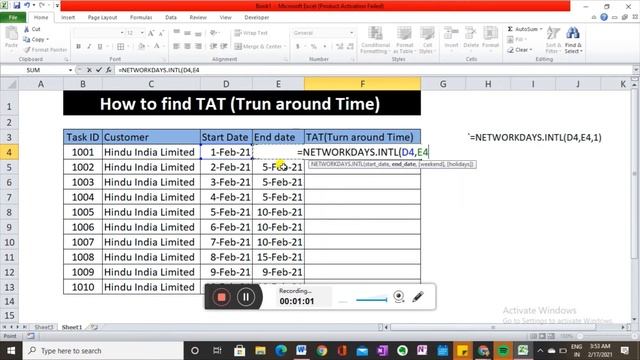Pause the screen recording
The height and width of the screenshot is (360, 640).
click(x=246, y=297)
